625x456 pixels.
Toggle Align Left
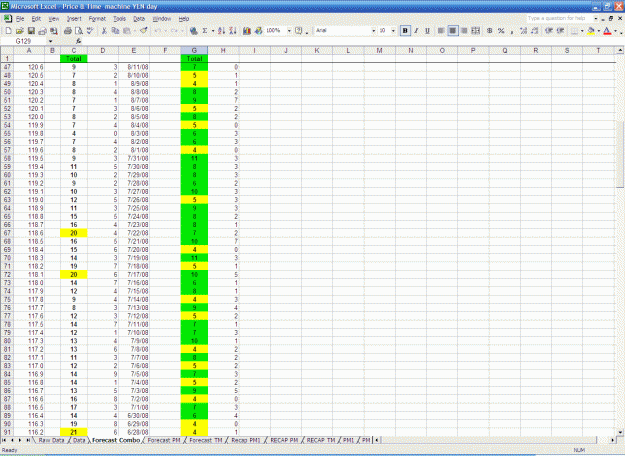[441, 31]
